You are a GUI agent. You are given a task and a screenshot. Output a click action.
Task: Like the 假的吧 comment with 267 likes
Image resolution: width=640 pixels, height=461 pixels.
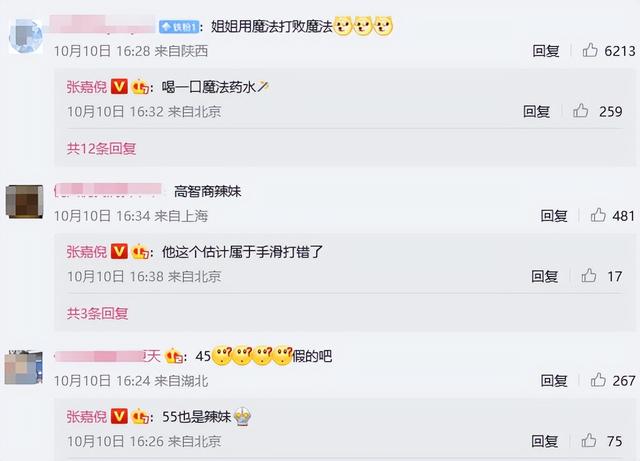pyautogui.click(x=598, y=380)
